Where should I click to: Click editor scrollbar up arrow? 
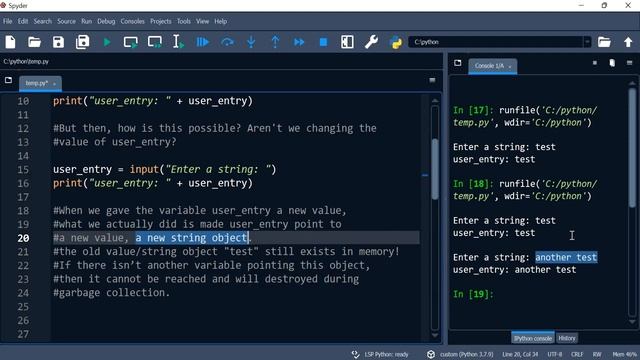(x=435, y=100)
